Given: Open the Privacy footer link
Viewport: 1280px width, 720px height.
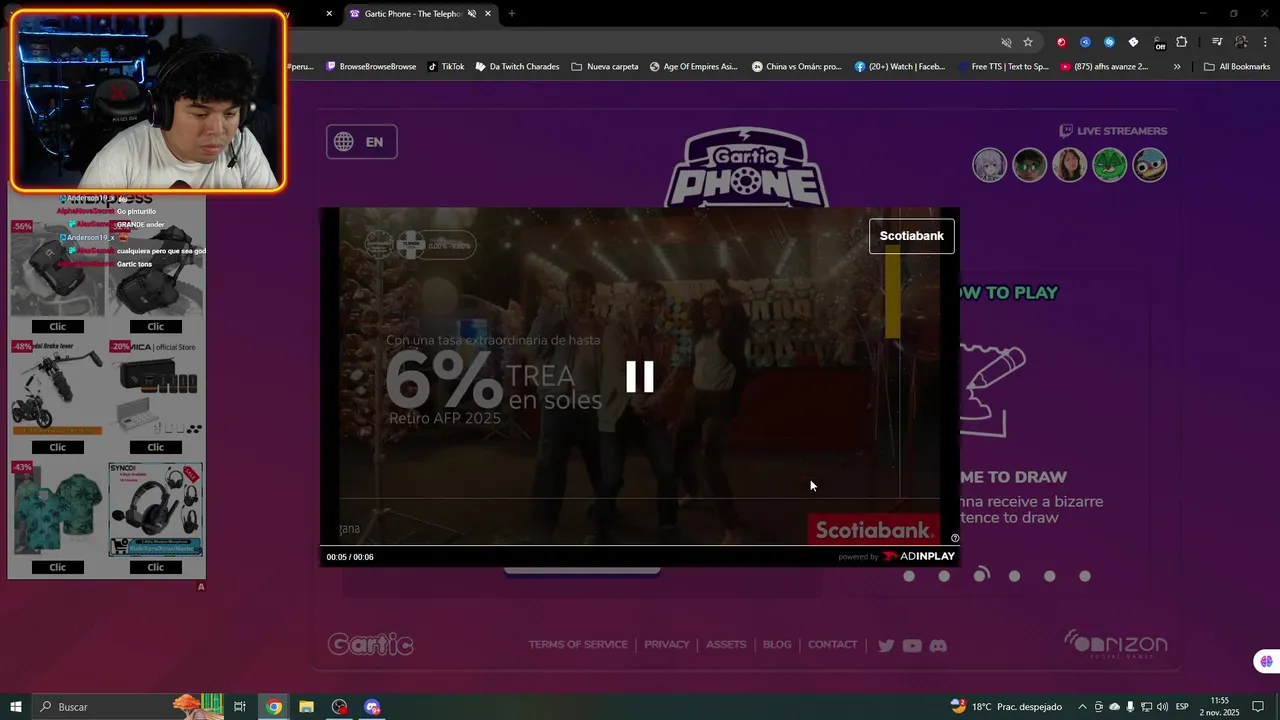Looking at the screenshot, I should coord(666,645).
